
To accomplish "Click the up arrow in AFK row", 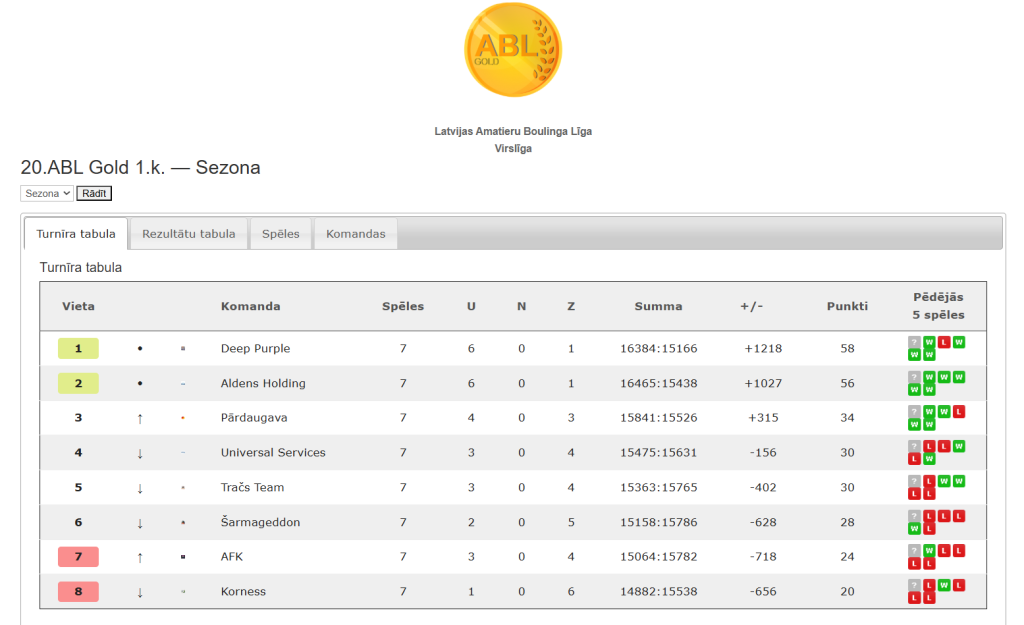I will point(140,557).
